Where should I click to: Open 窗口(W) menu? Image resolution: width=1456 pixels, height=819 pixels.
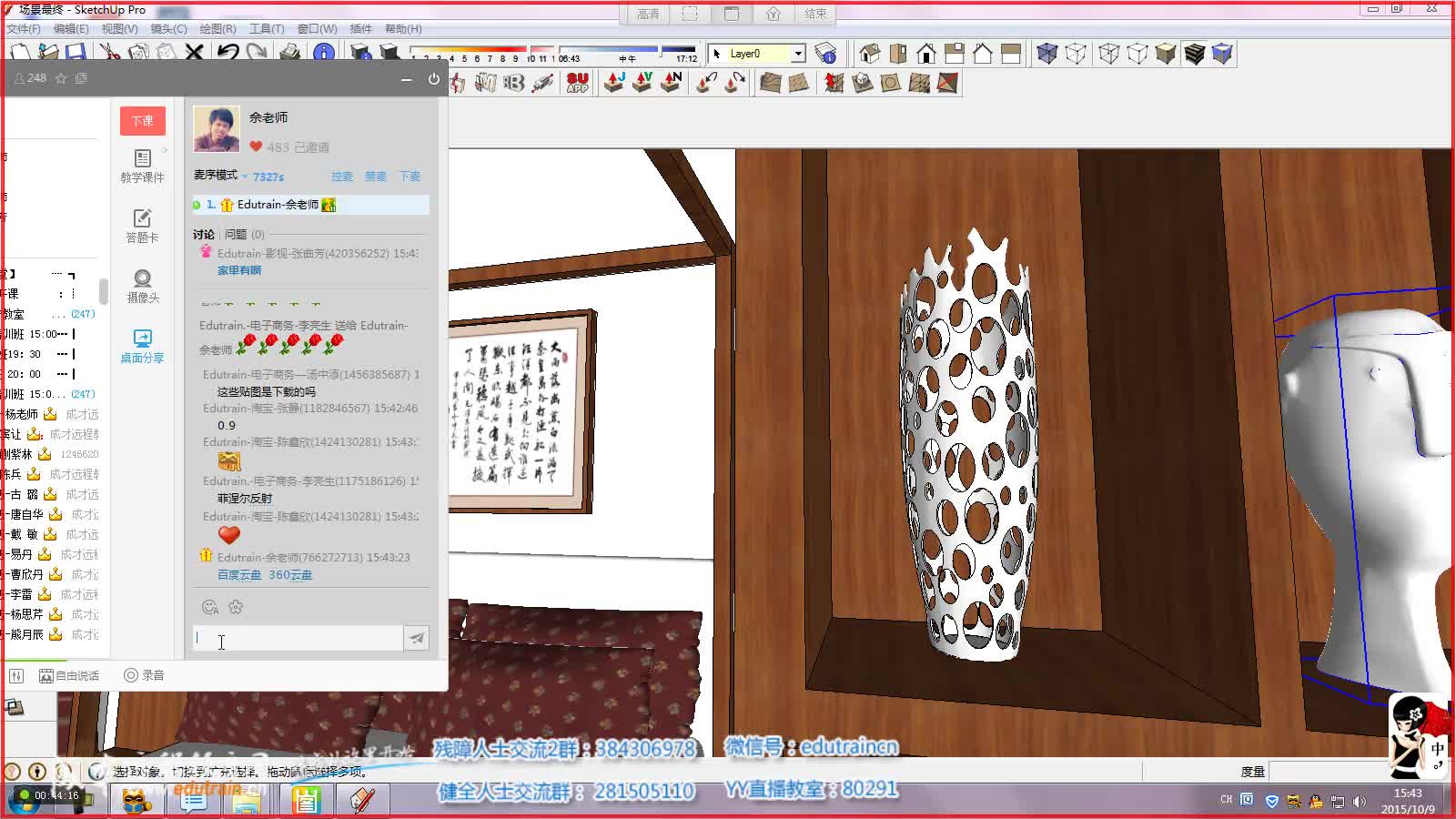(317, 28)
